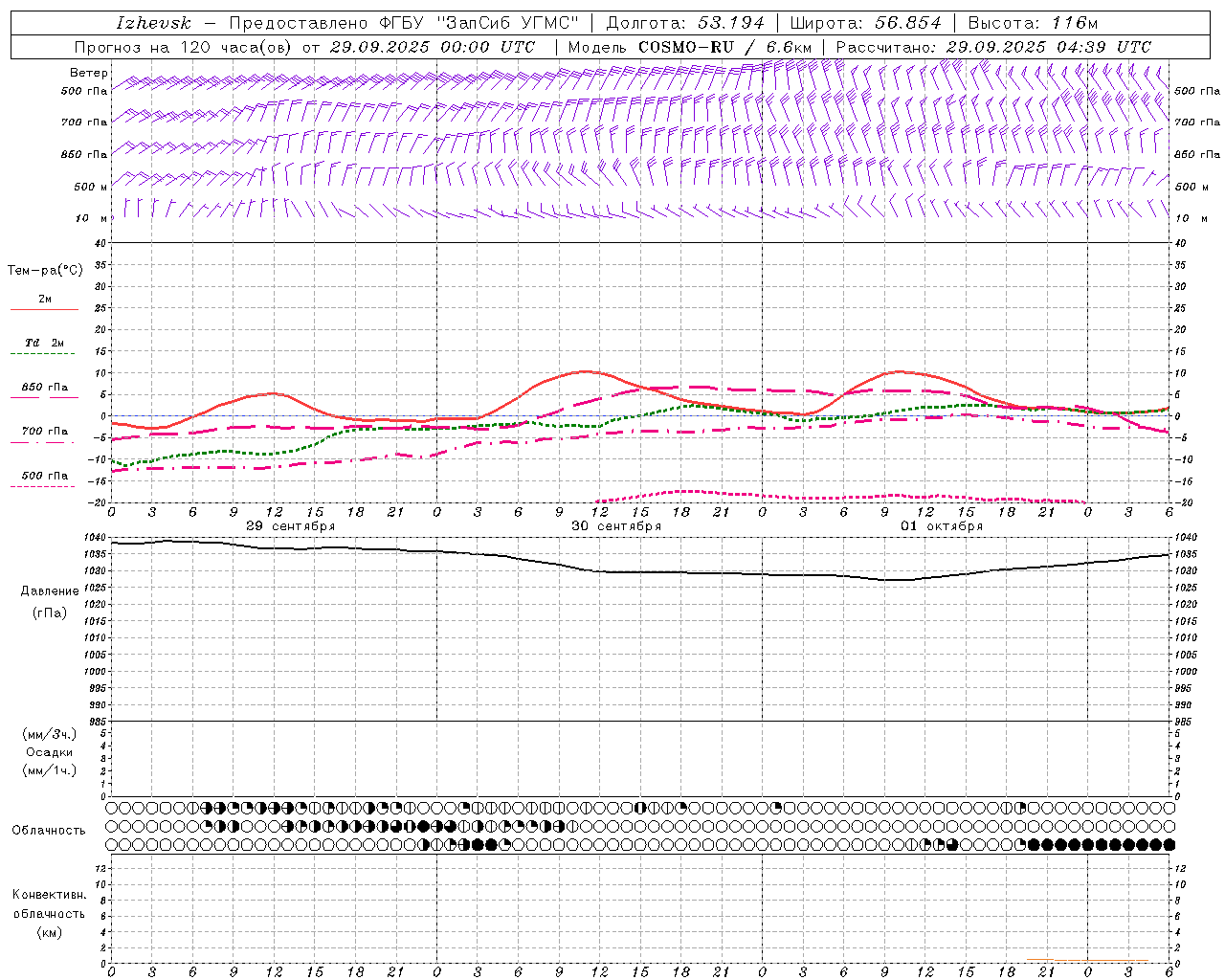Click 'Прогноз на 120 часа(ов)' forecast header text
The height and width of the screenshot is (980, 1225).
coord(184,47)
